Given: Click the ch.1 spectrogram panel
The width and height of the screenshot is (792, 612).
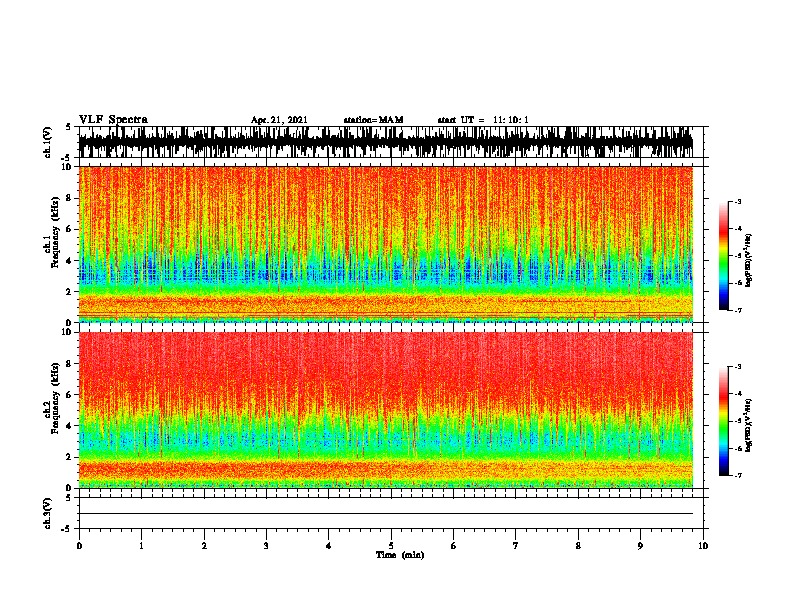Looking at the screenshot, I should (386, 244).
